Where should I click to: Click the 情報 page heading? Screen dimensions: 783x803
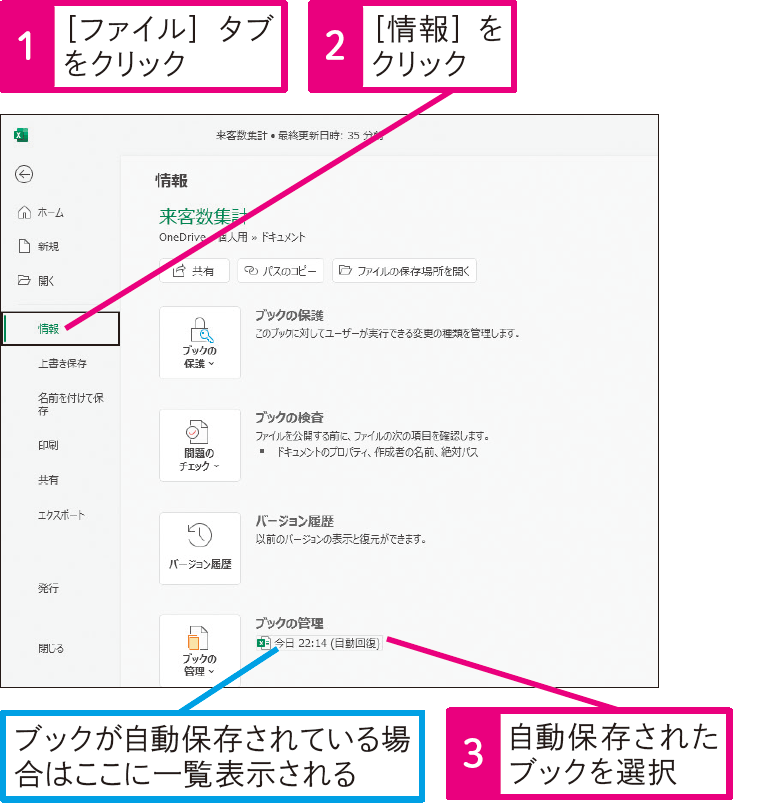pyautogui.click(x=172, y=181)
